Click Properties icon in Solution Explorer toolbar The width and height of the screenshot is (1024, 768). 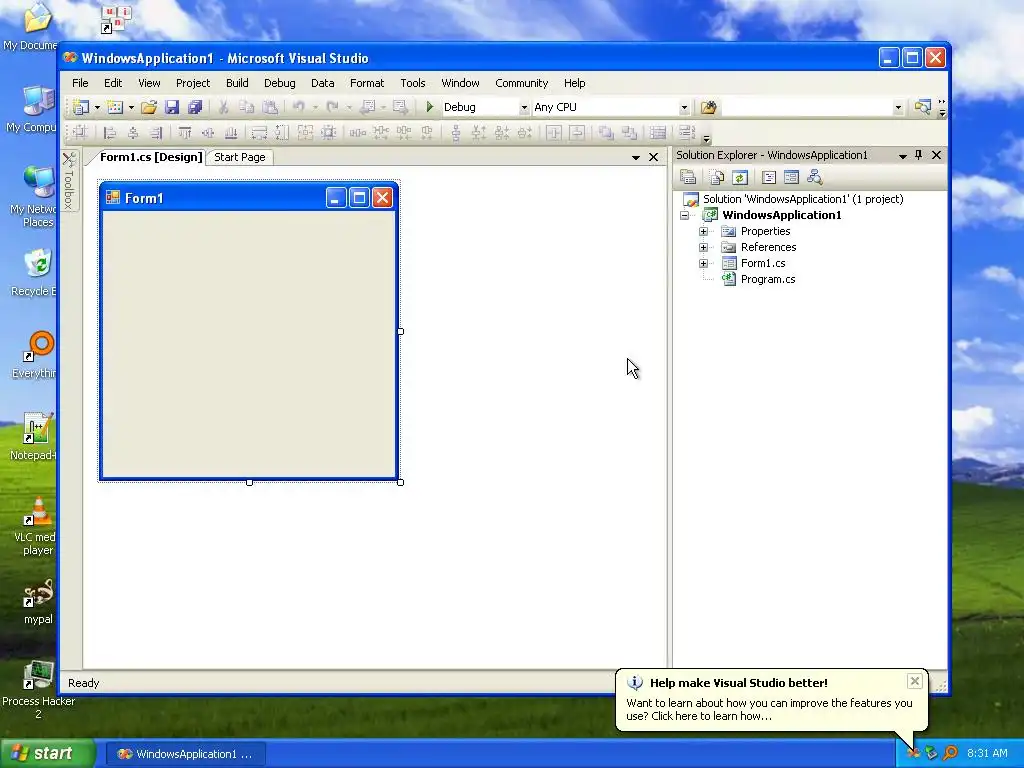pos(687,177)
